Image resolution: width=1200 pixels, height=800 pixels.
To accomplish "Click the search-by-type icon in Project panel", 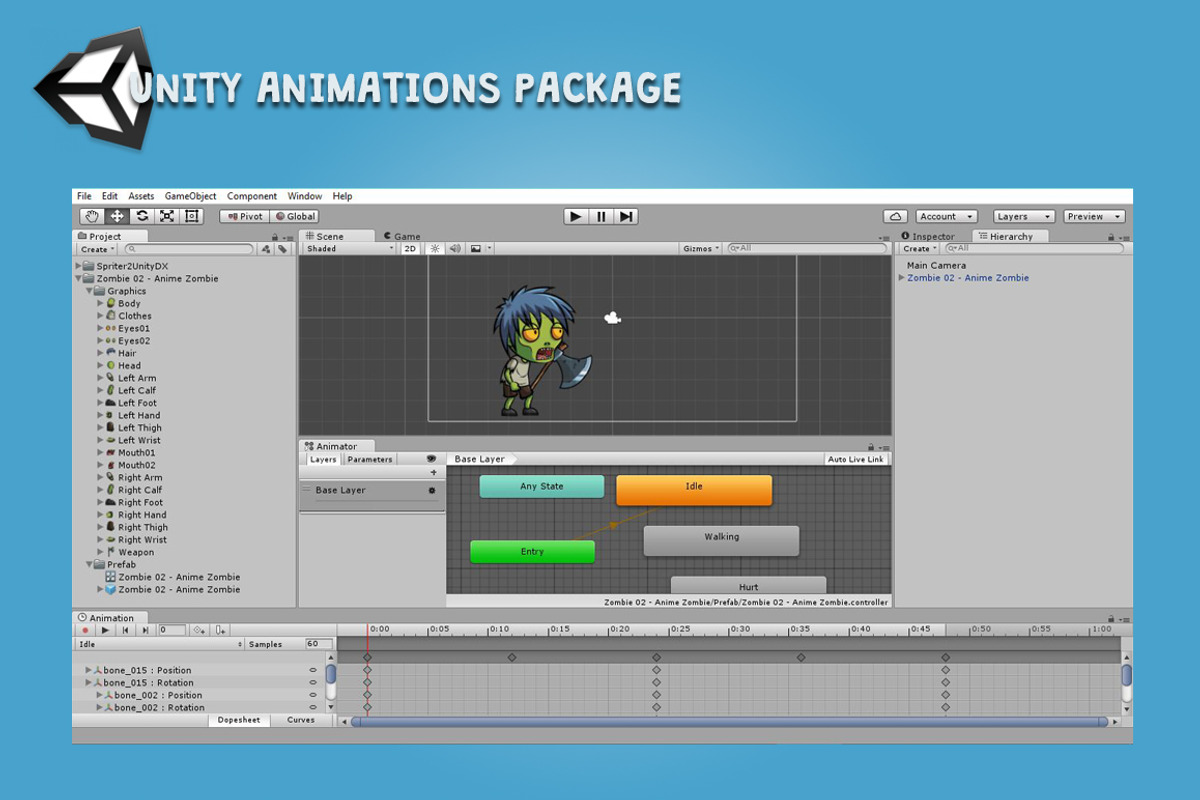I will tap(266, 249).
